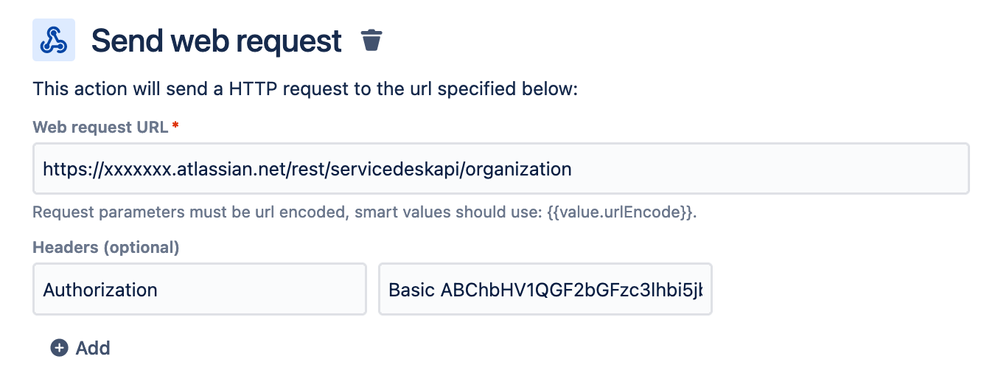Click the Send web request webhook icon
Screen dimensions: 998x379
pyautogui.click(x=53, y=39)
